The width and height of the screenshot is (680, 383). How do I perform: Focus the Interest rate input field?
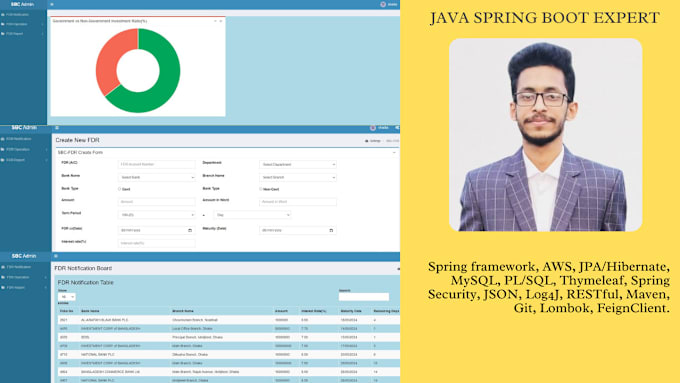(157, 243)
